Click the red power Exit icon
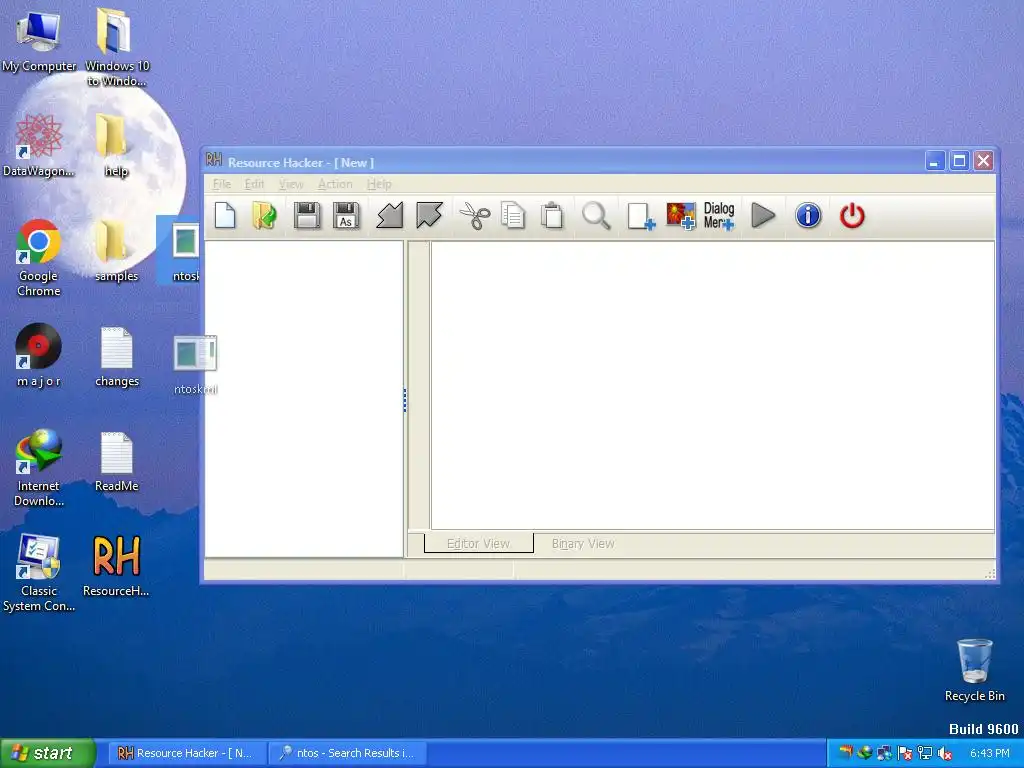Image resolution: width=1024 pixels, height=768 pixels. point(852,216)
